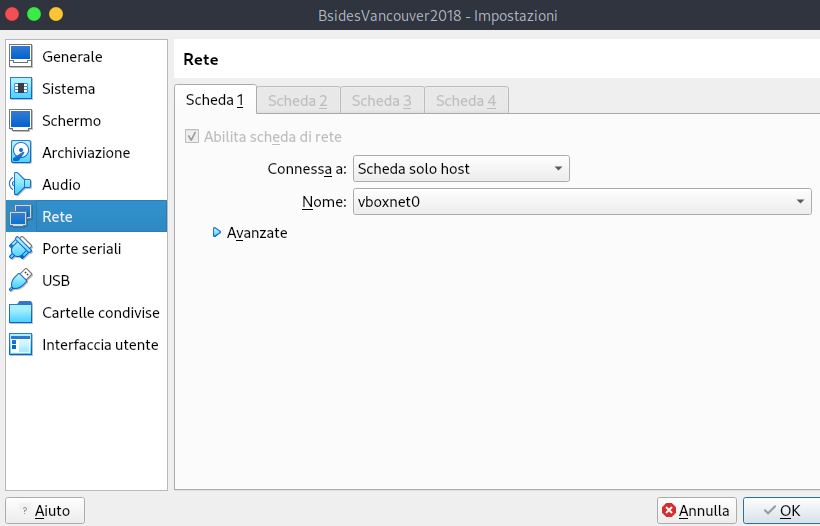The image size is (820, 526).
Task: Select Interfaccia utente in the sidebar
Action: (x=86, y=344)
